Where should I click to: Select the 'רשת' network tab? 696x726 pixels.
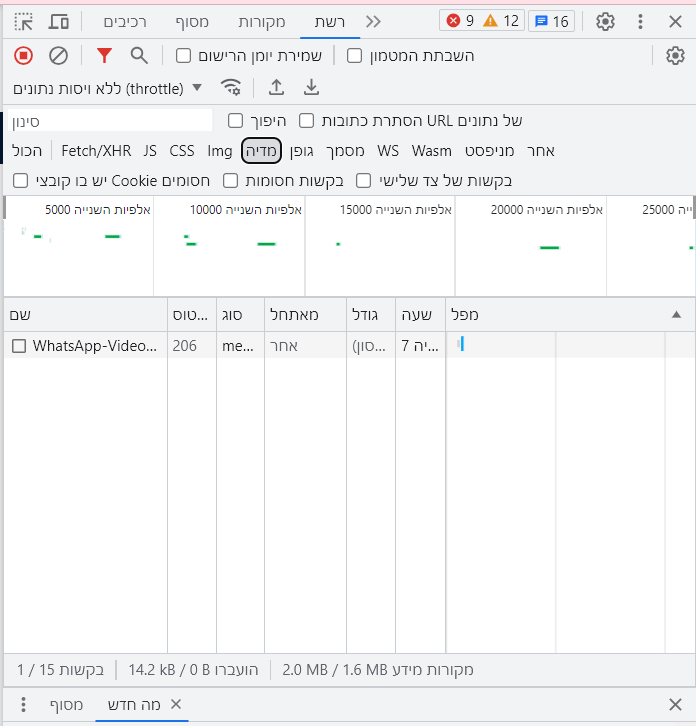tap(330, 22)
